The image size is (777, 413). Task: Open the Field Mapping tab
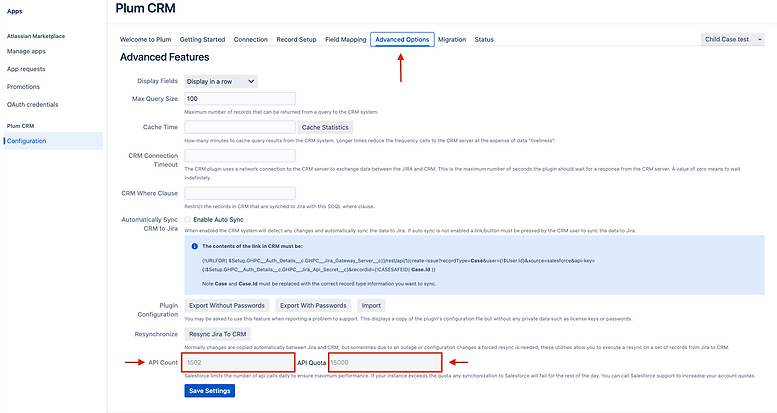click(x=345, y=39)
